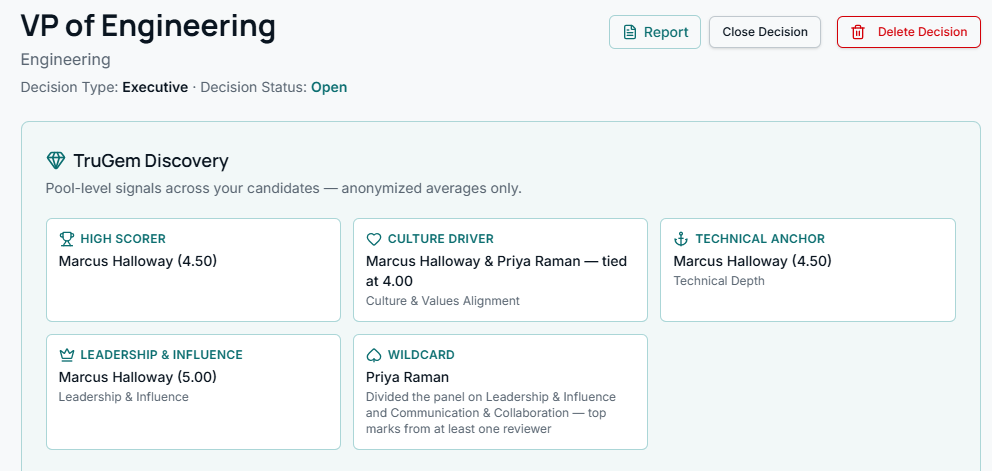
Task: Click the gray Leadership & Influence caption
Action: click(123, 397)
